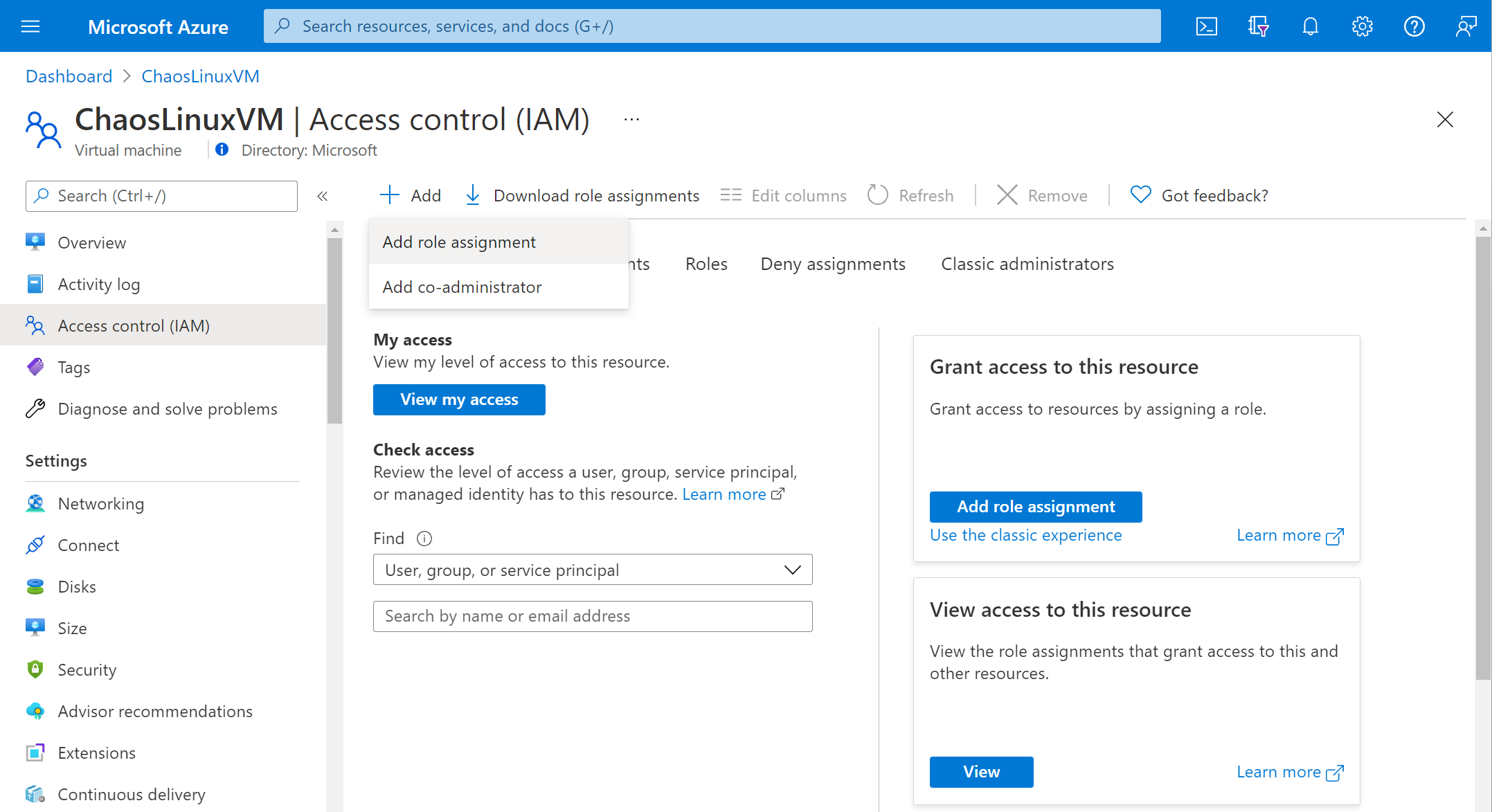Screen dimensions: 1492x812
Task: Select Add co-administrator from dropdown
Action: 461,287
